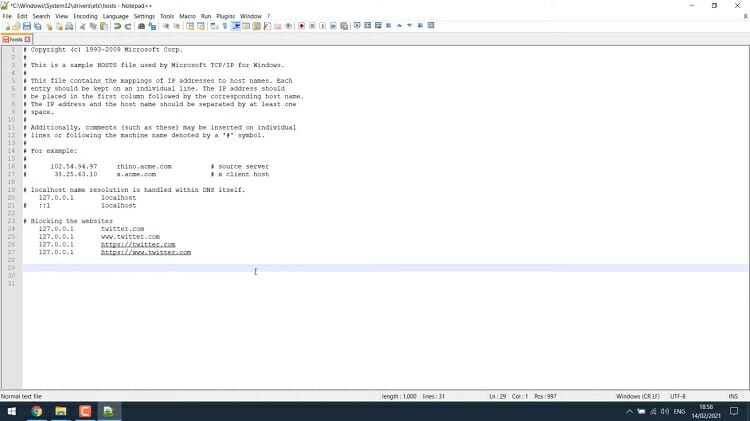Run macro multiple times icon
Image resolution: width=750 pixels, height=421 pixels.
[x=333, y=26]
